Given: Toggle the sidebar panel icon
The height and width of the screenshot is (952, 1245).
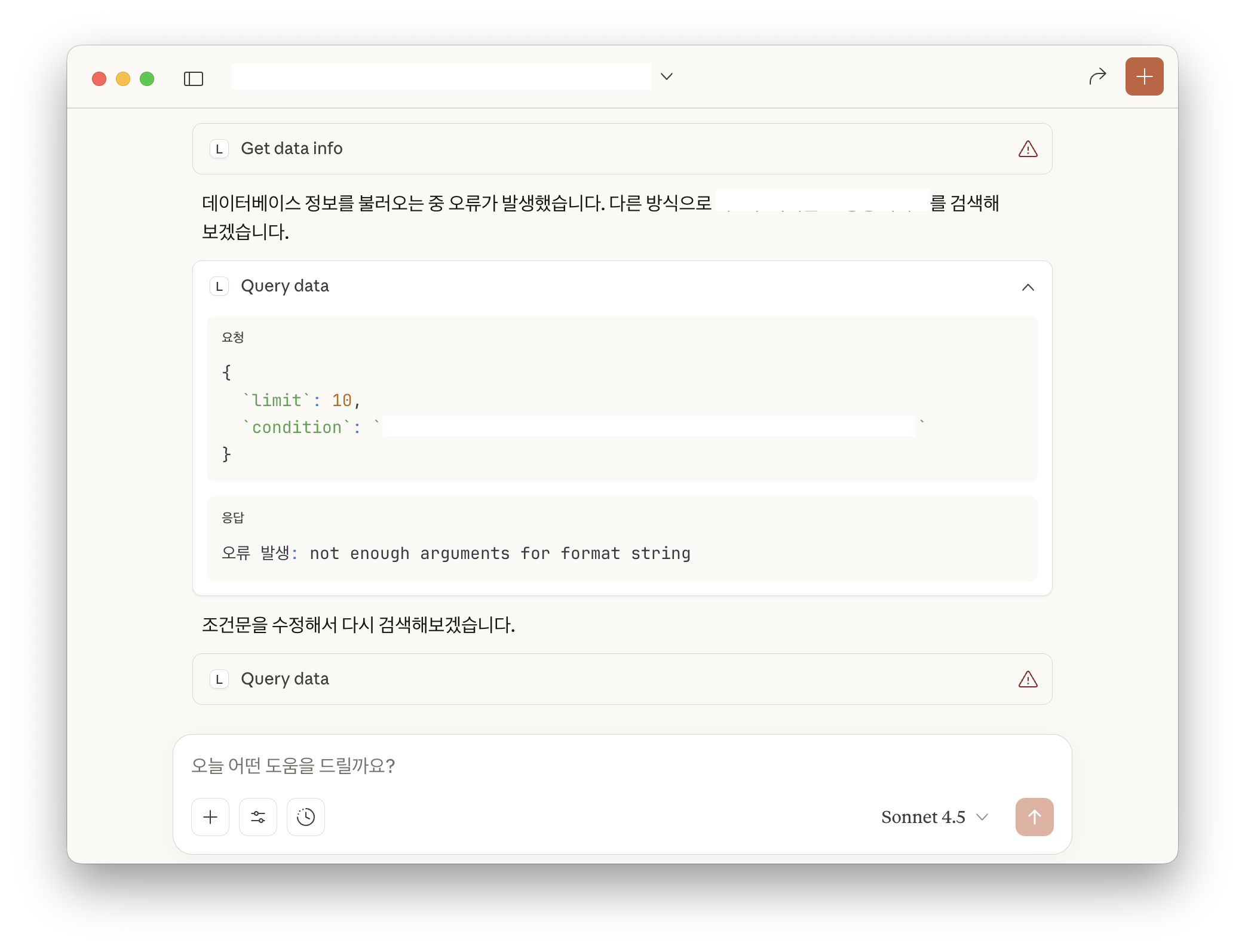Looking at the screenshot, I should click(x=193, y=78).
